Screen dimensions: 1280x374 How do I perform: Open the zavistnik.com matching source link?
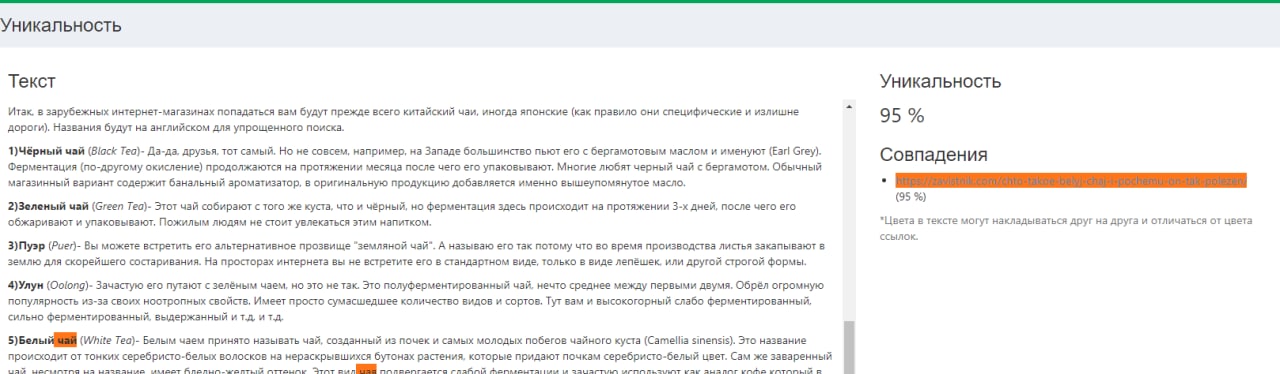point(1071,180)
